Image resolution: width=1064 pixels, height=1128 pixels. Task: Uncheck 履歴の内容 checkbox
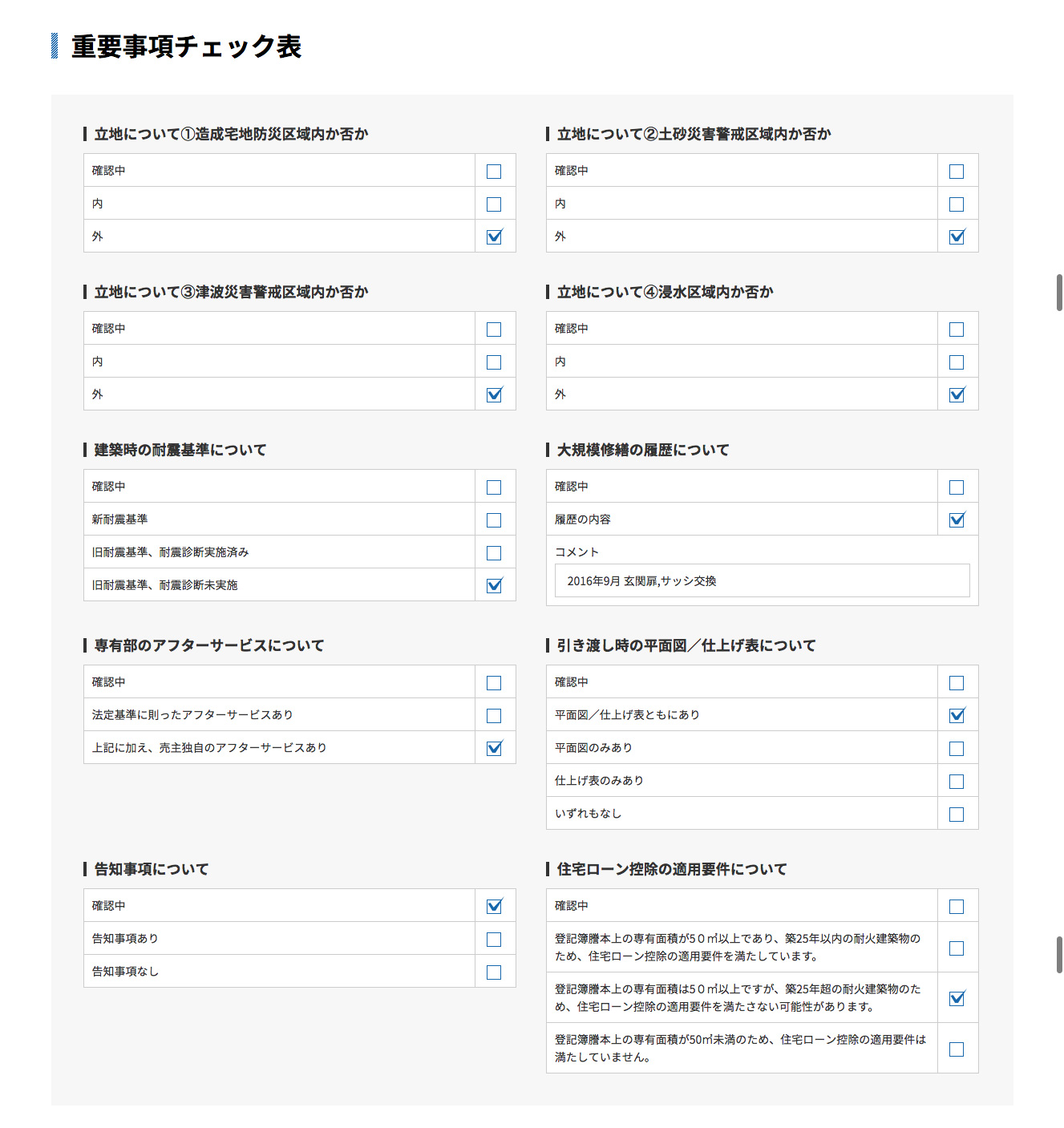[x=957, y=520]
